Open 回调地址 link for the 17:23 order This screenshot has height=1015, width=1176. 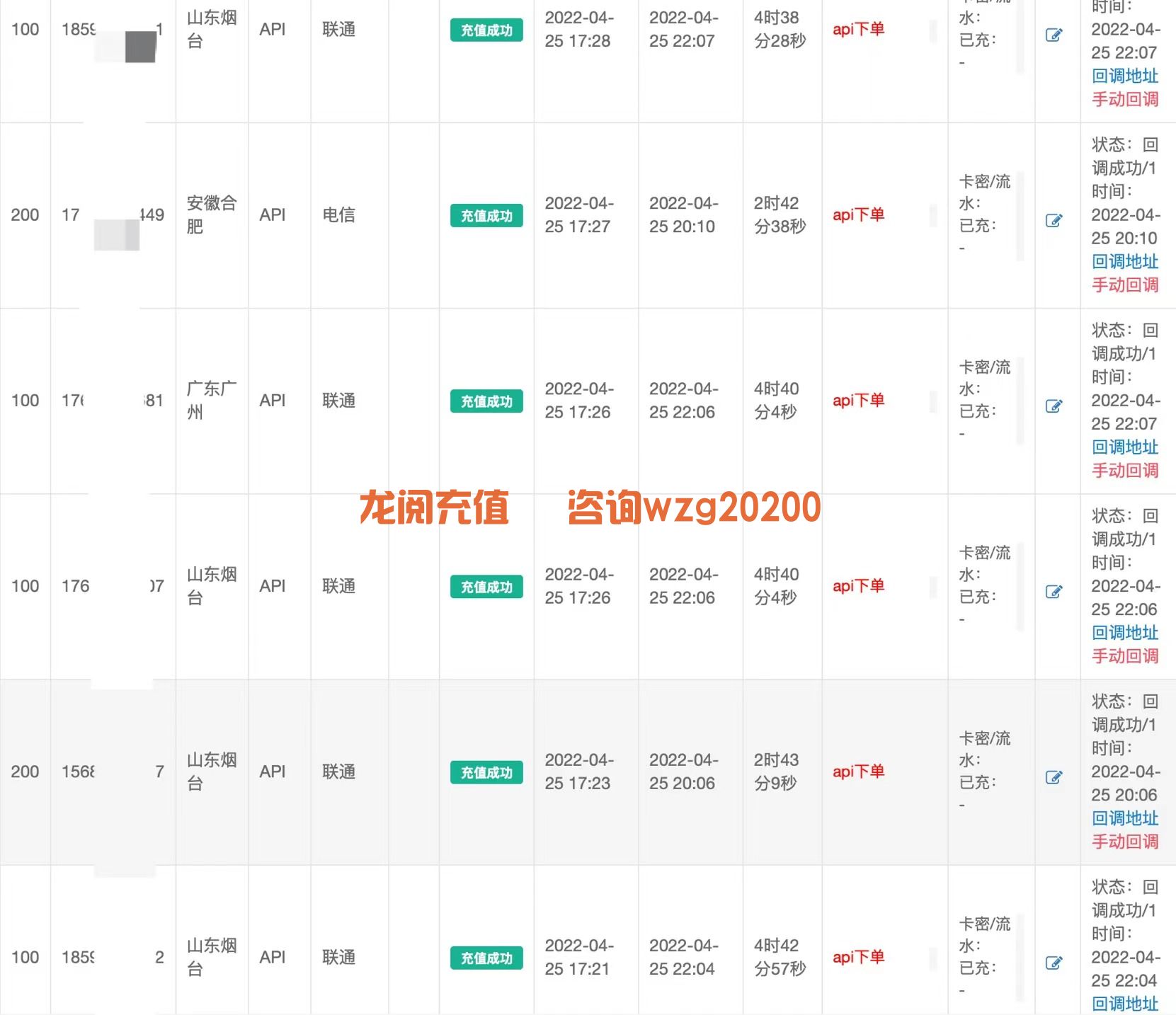tap(1125, 818)
